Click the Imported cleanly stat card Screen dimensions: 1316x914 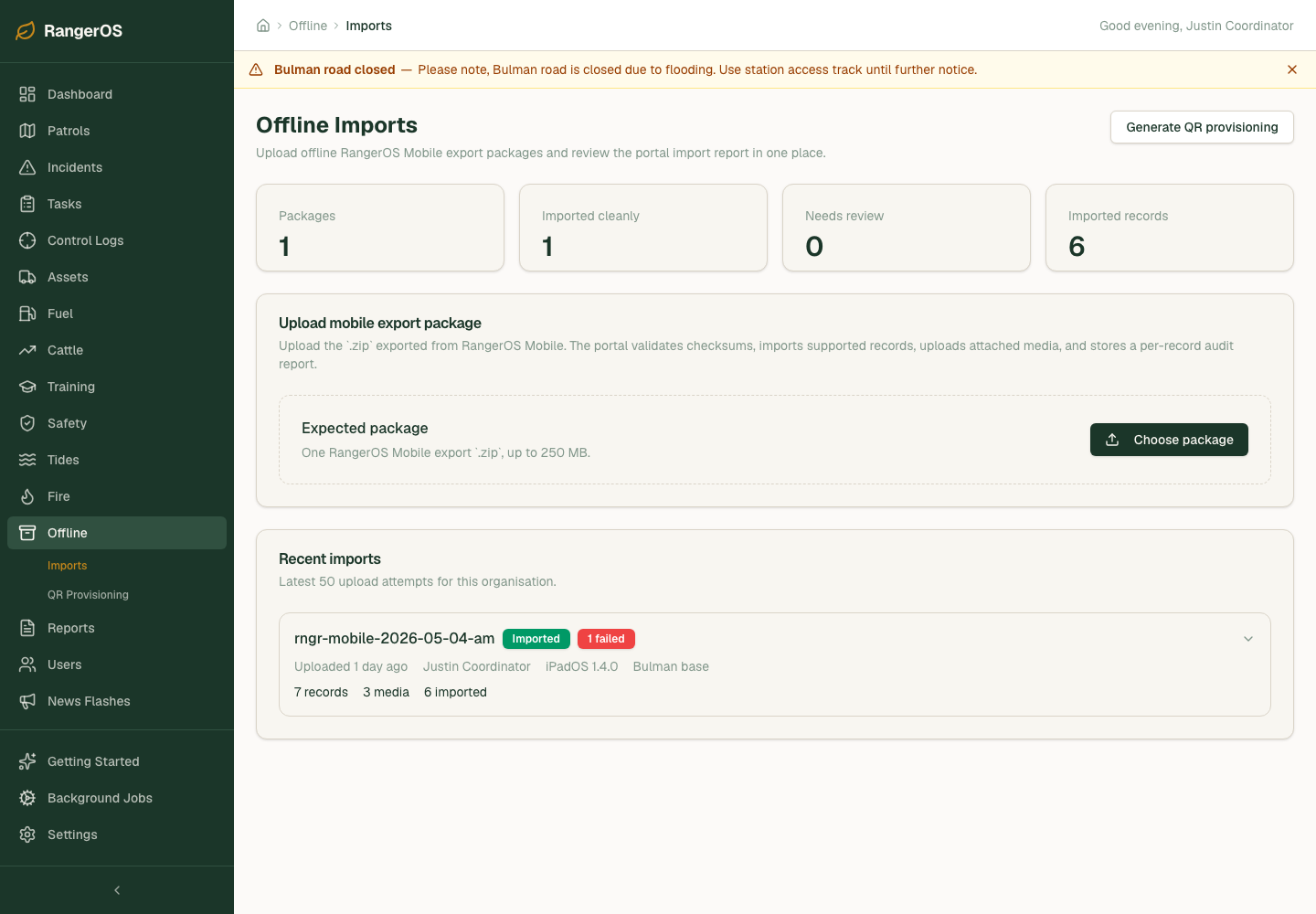click(x=643, y=228)
